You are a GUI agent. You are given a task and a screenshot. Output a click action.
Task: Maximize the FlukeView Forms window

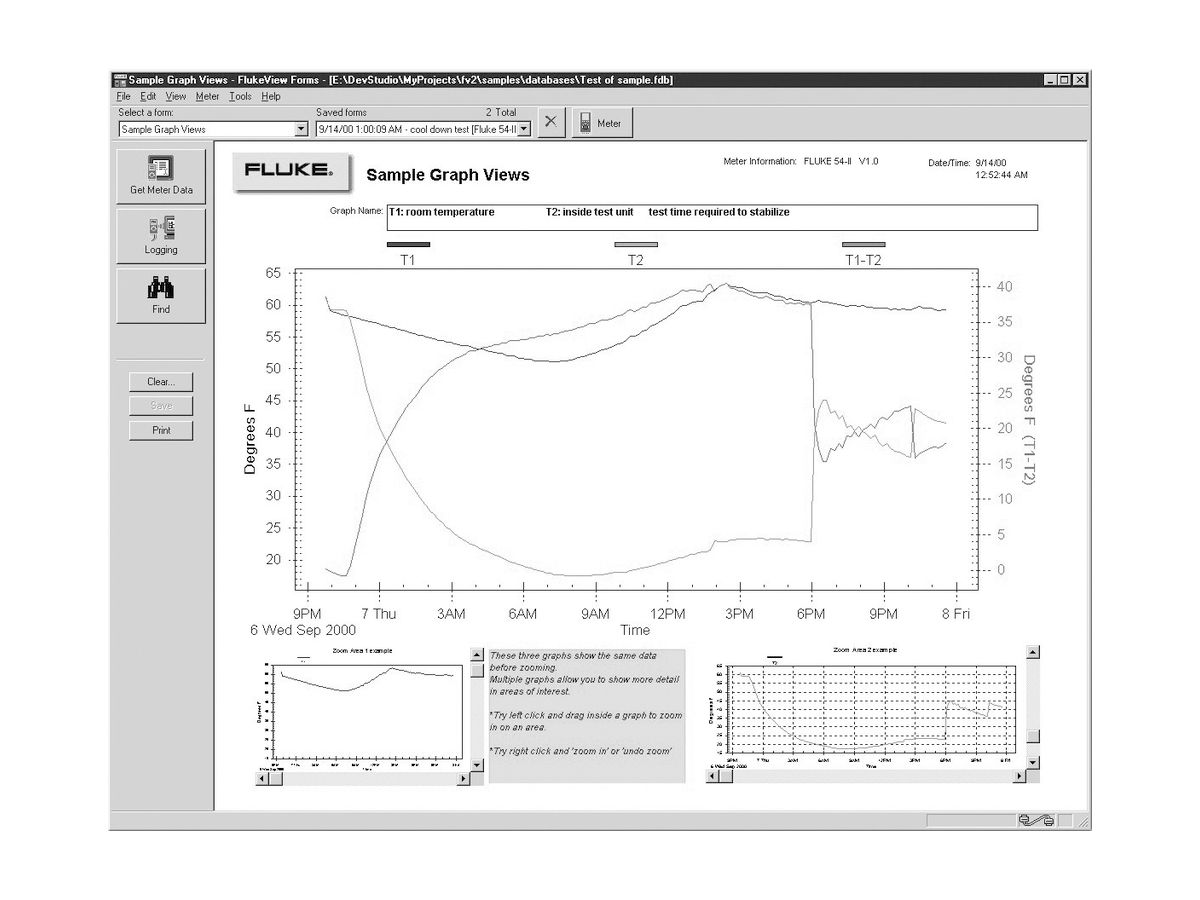1064,79
